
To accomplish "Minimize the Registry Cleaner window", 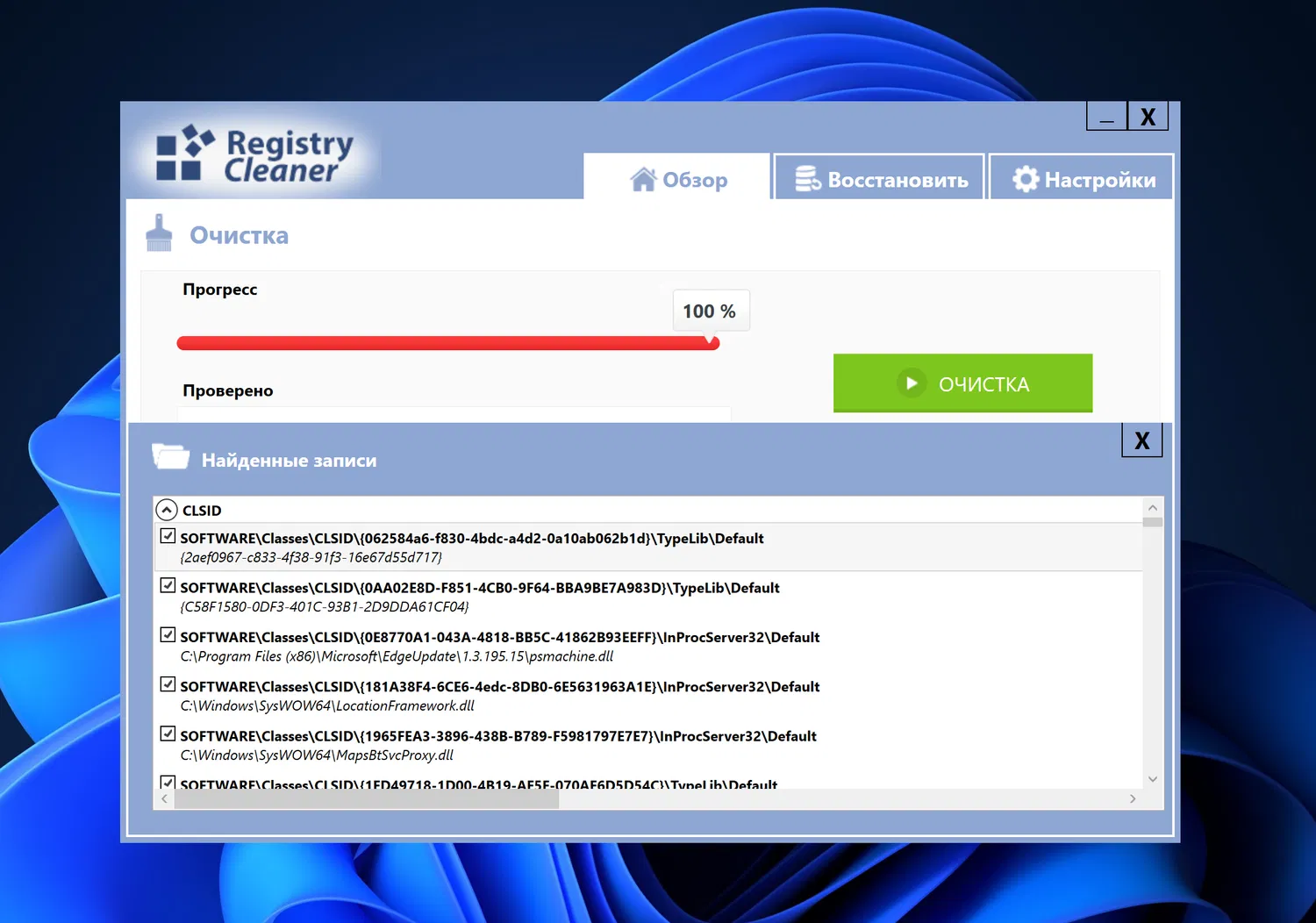I will 1107,116.
